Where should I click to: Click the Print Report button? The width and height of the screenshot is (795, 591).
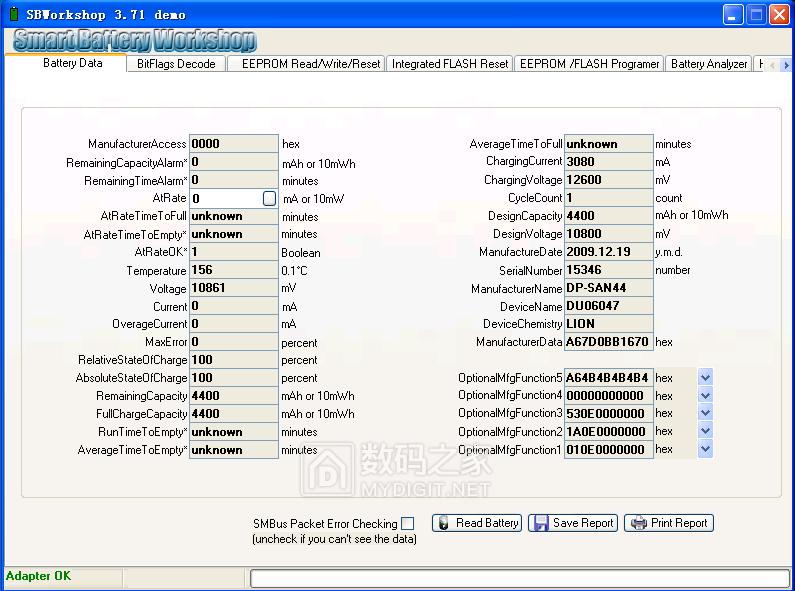(669, 523)
